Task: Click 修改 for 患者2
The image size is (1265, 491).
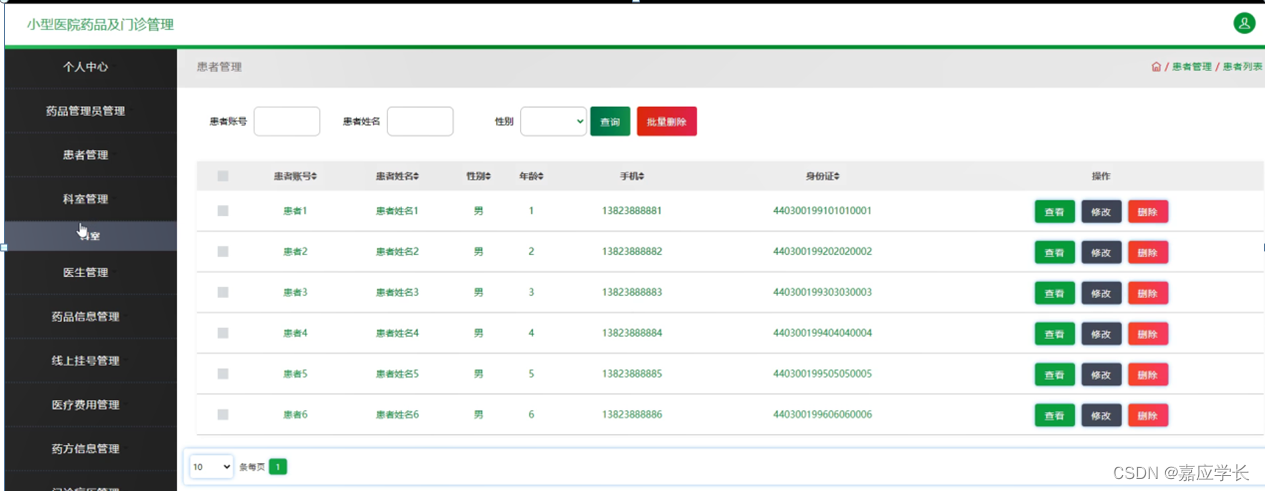Action: pyautogui.click(x=1101, y=252)
